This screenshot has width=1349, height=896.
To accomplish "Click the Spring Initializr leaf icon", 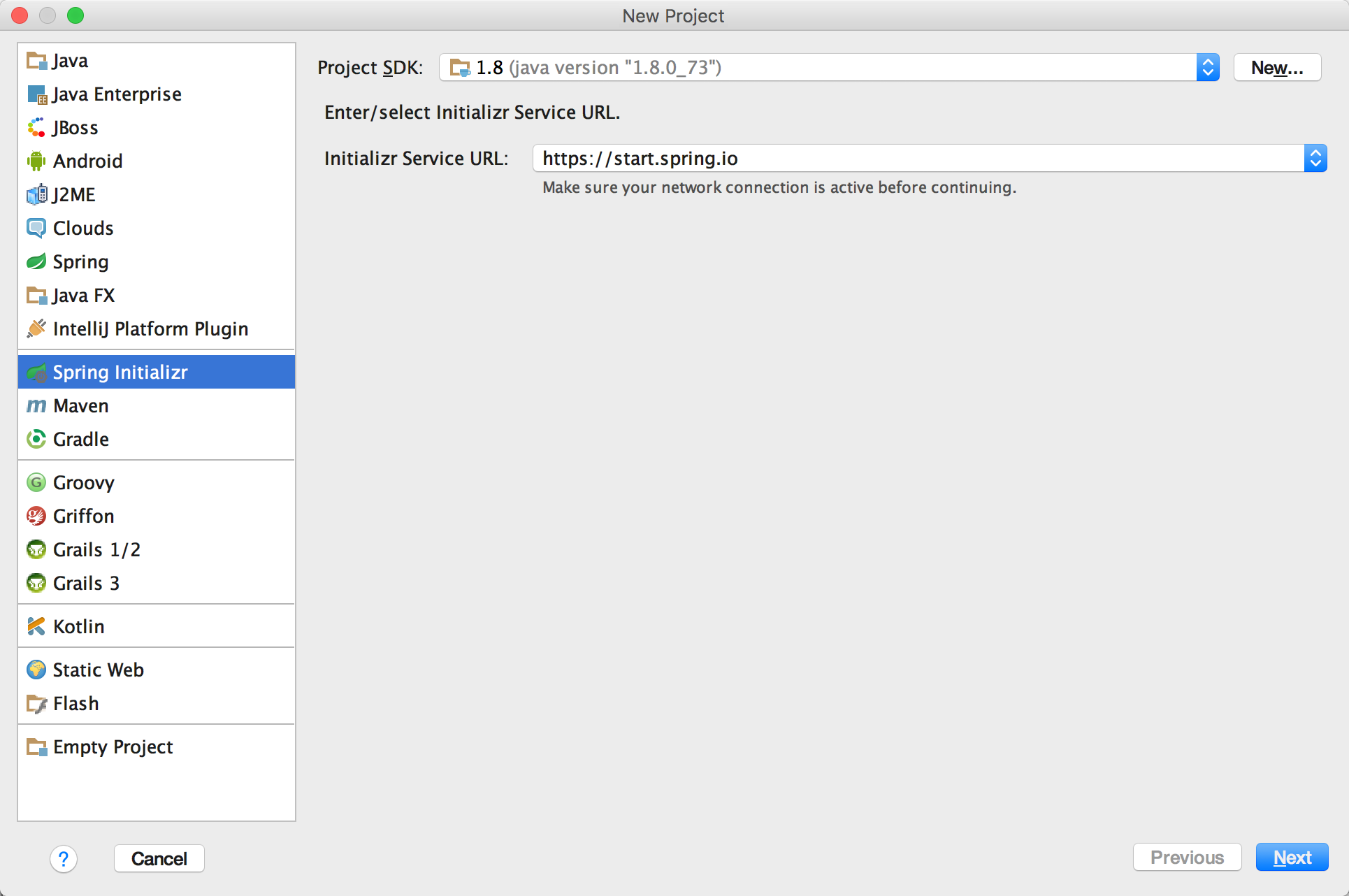I will tap(36, 373).
